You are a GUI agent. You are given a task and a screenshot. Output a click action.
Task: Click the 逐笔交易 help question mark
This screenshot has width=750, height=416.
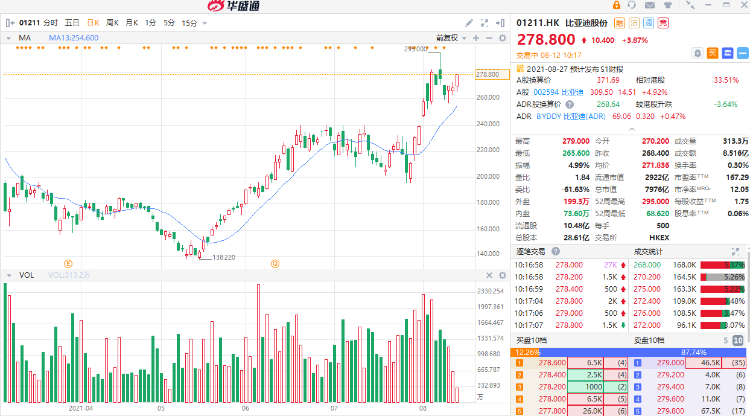click(x=554, y=250)
